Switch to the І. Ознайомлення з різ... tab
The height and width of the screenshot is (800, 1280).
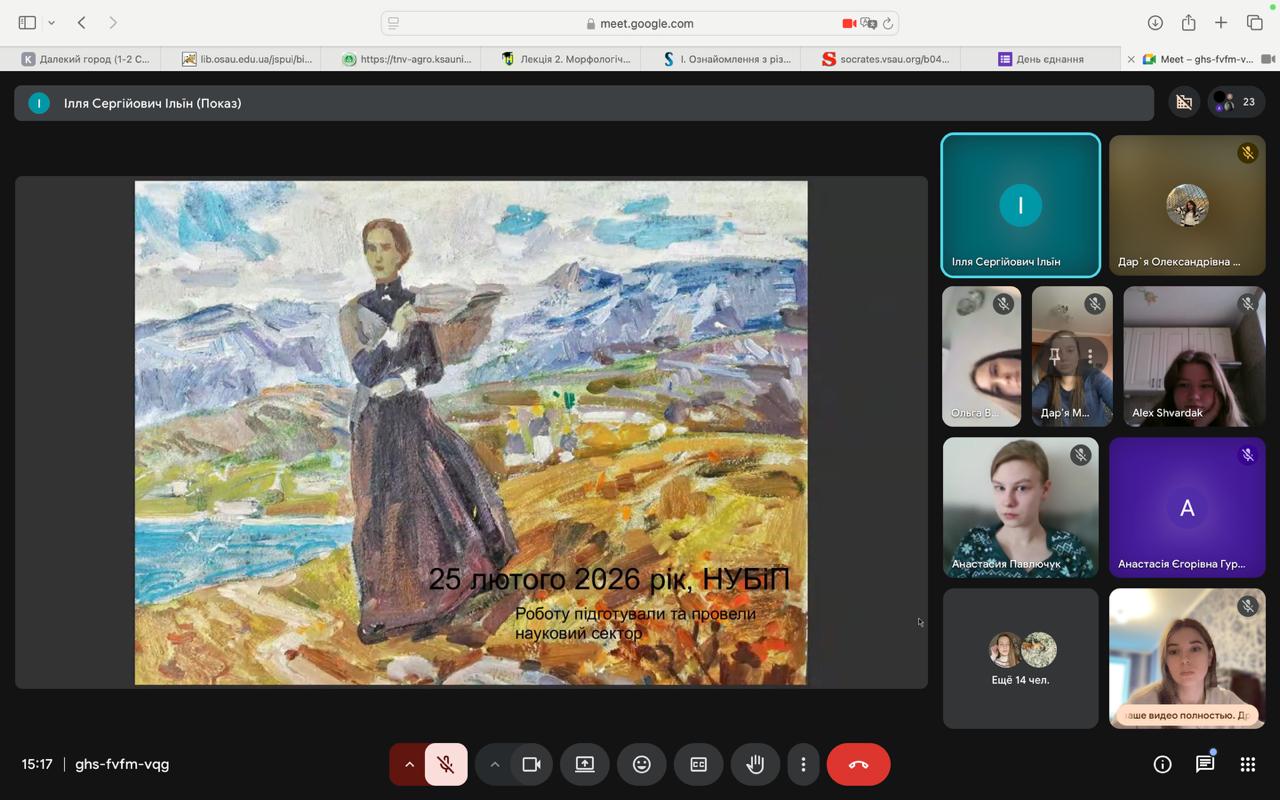(x=726, y=59)
